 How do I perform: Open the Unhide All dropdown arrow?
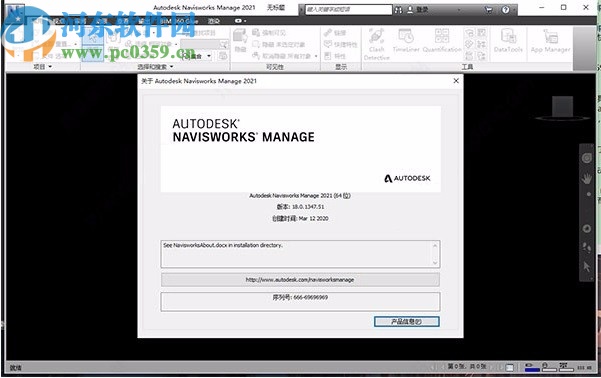(316, 56)
